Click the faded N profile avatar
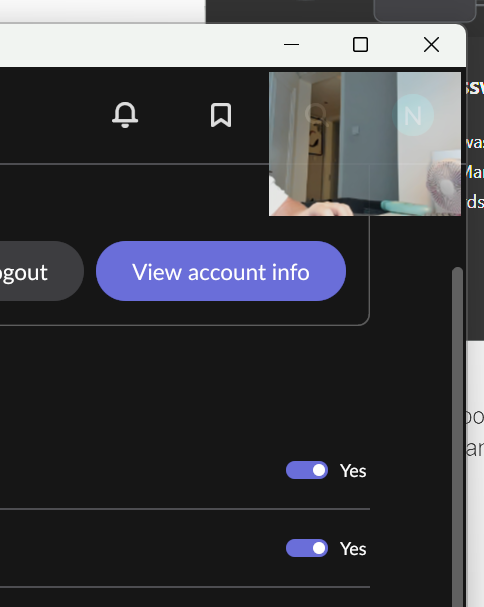This screenshot has height=607, width=484. tap(413, 115)
